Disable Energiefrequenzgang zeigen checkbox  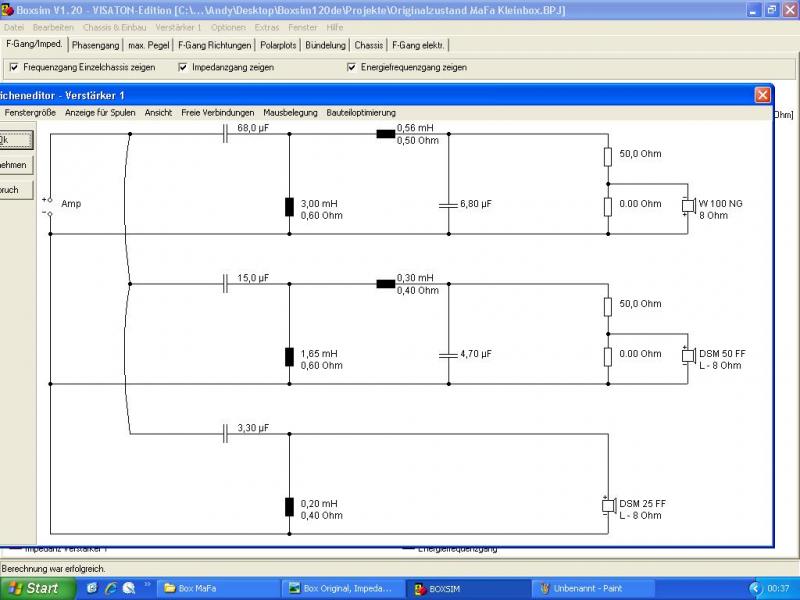pyautogui.click(x=352, y=68)
